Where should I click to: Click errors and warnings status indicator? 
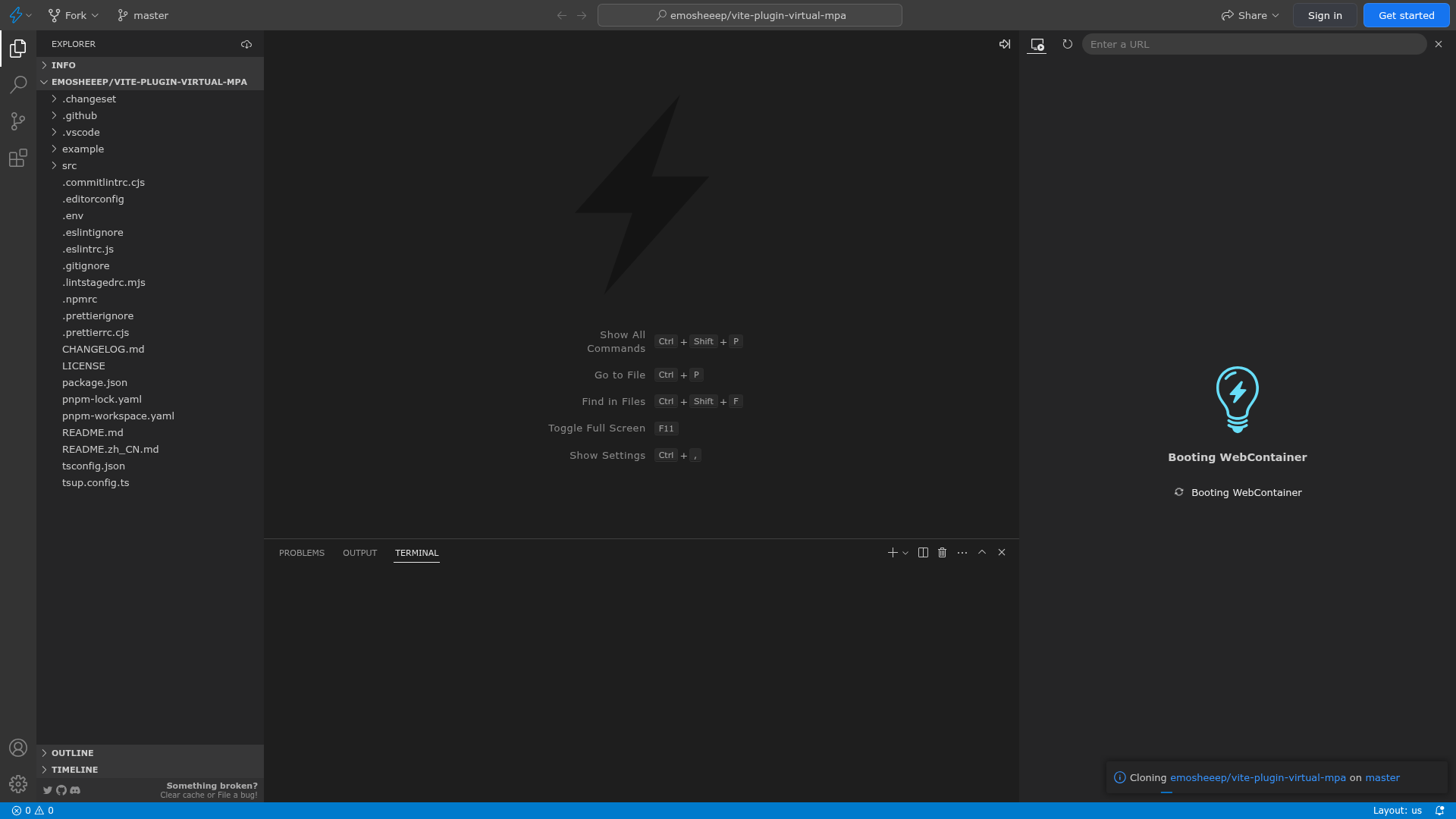point(33,811)
